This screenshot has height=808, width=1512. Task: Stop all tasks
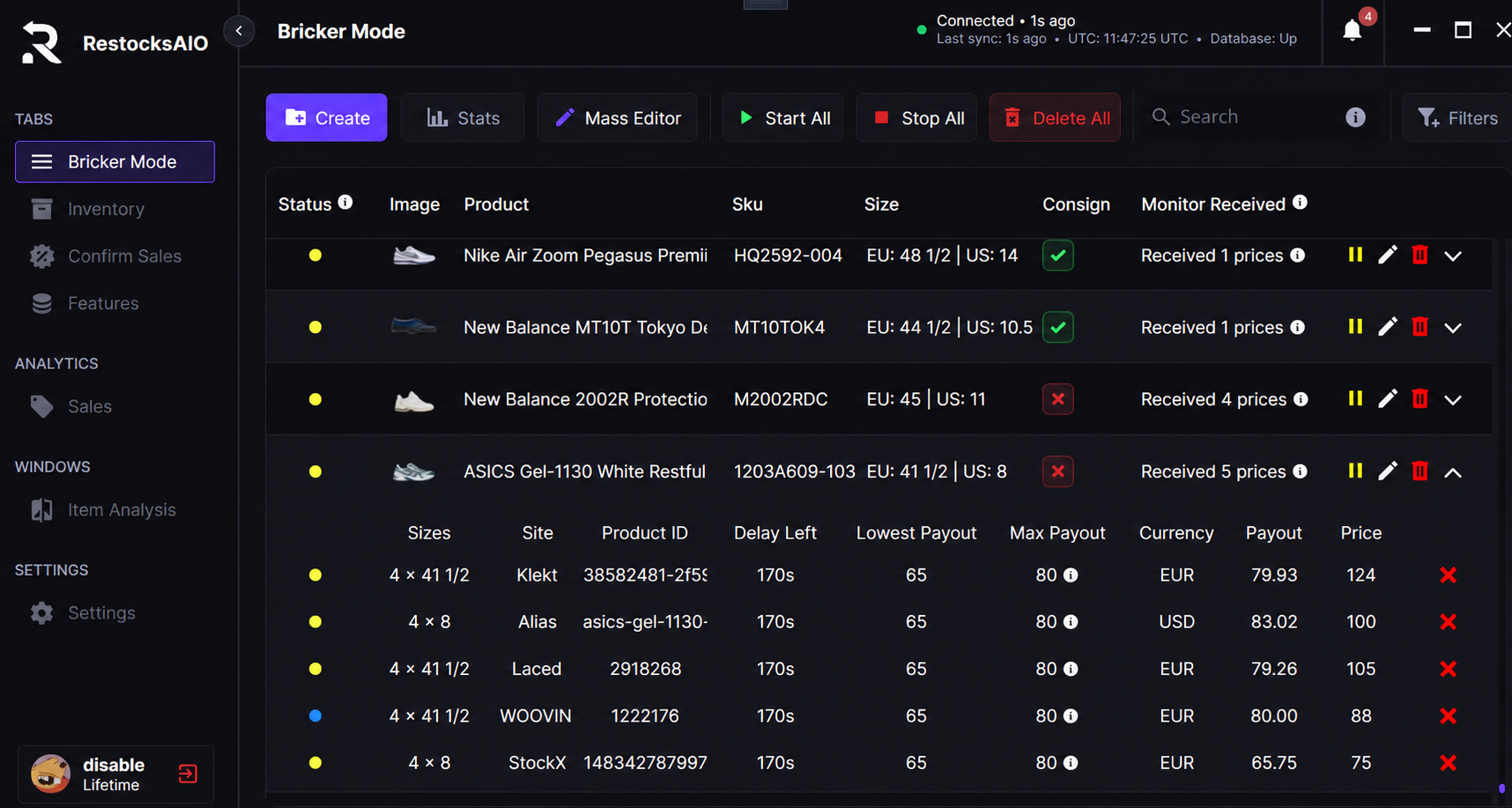coord(917,117)
